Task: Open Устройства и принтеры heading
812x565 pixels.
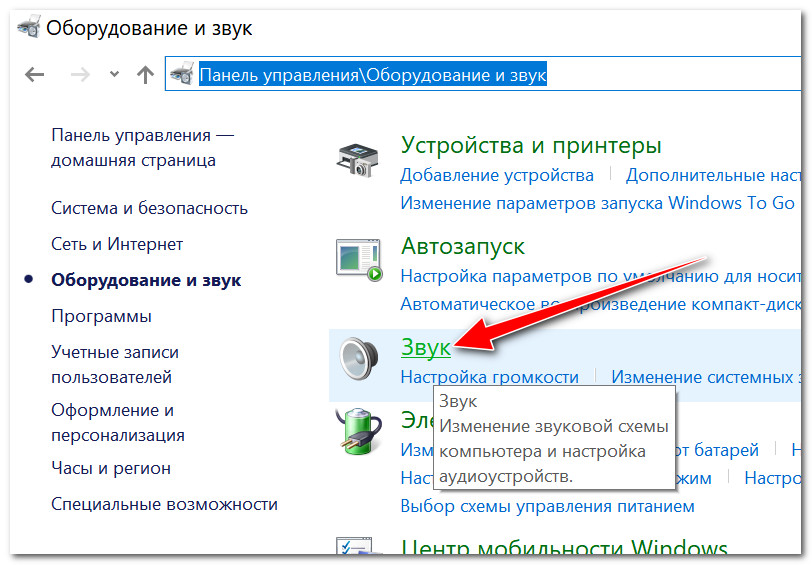Action: (x=531, y=145)
